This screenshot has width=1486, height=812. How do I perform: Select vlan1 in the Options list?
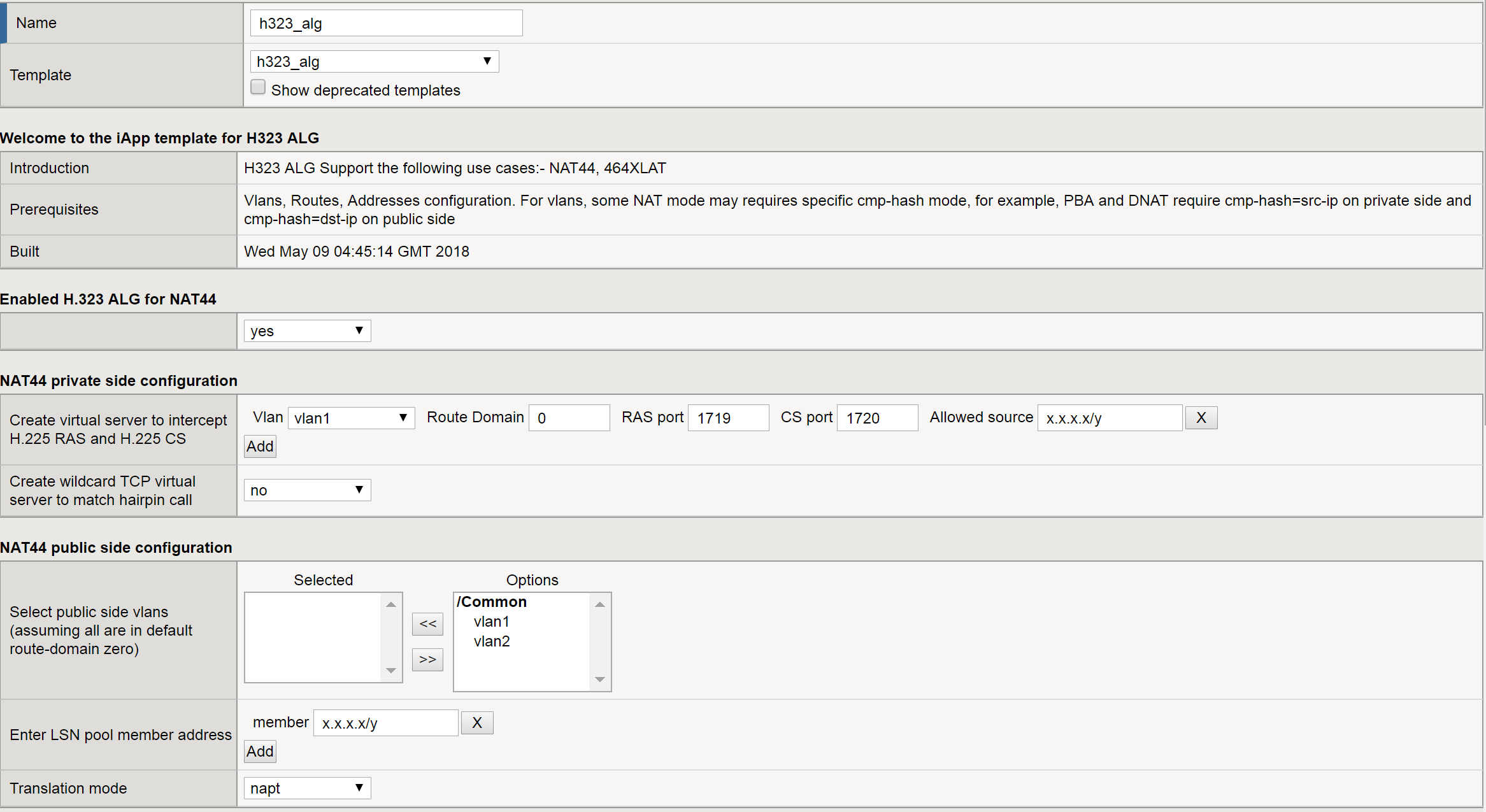coord(491,622)
